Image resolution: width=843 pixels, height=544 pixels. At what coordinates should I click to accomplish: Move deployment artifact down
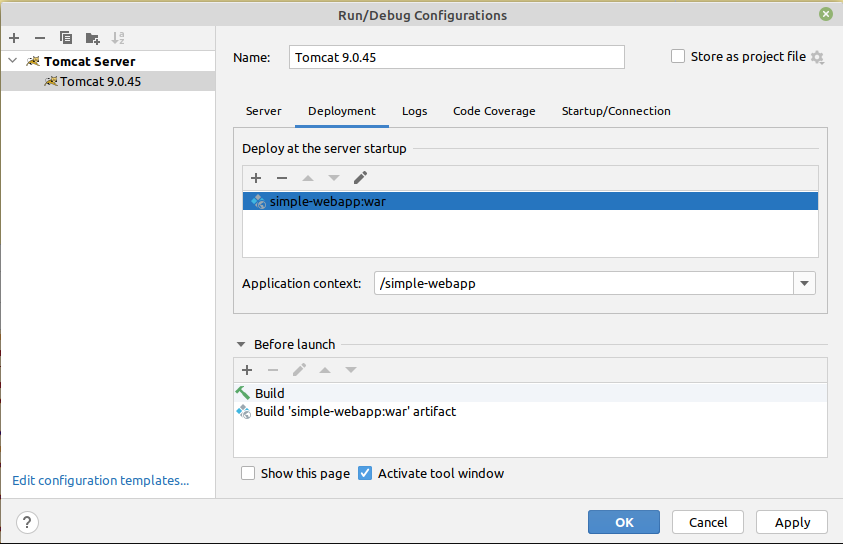[x=334, y=178]
